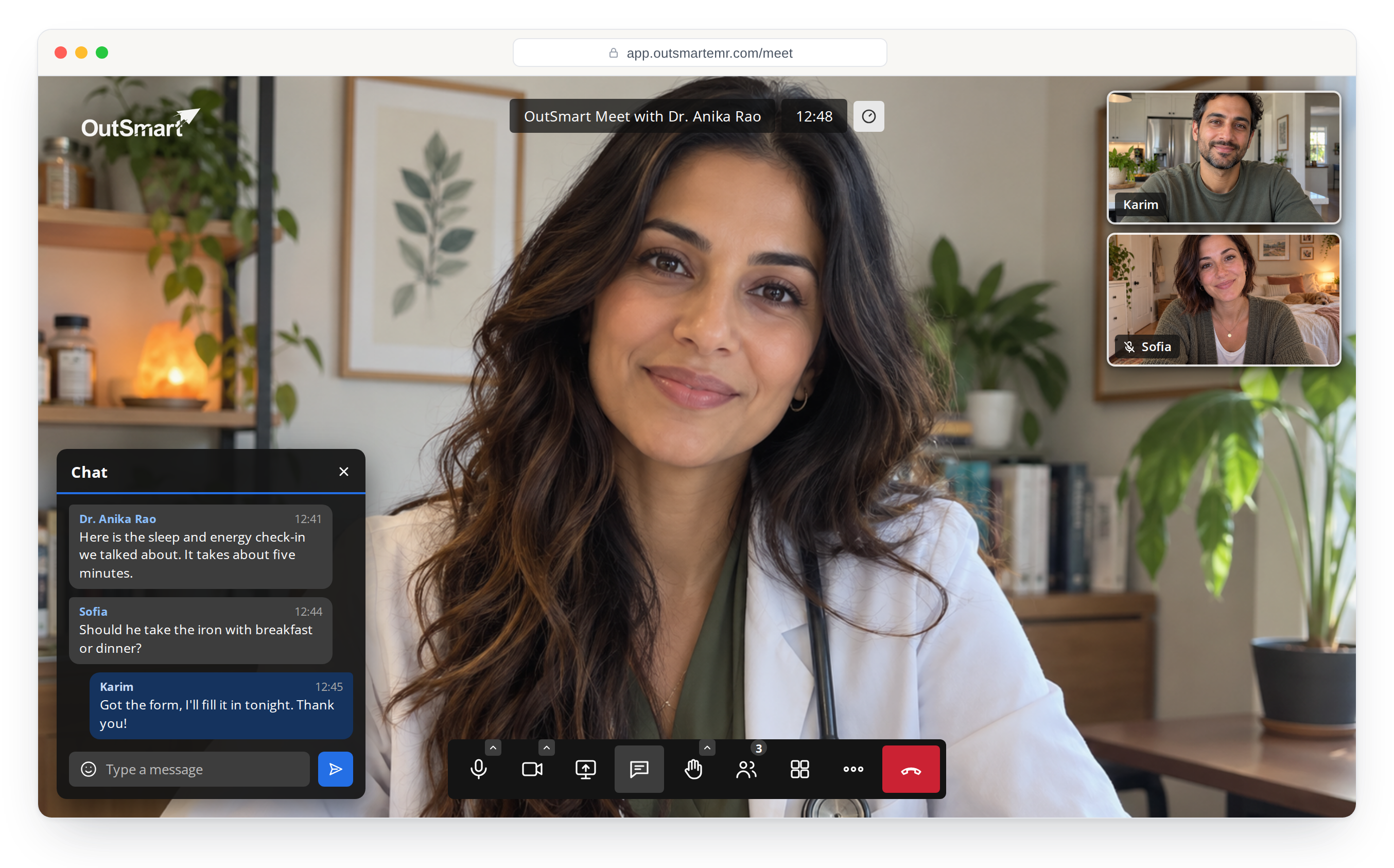The width and height of the screenshot is (1394, 868).
Task: Select Karim's video thumbnail
Action: point(1224,157)
